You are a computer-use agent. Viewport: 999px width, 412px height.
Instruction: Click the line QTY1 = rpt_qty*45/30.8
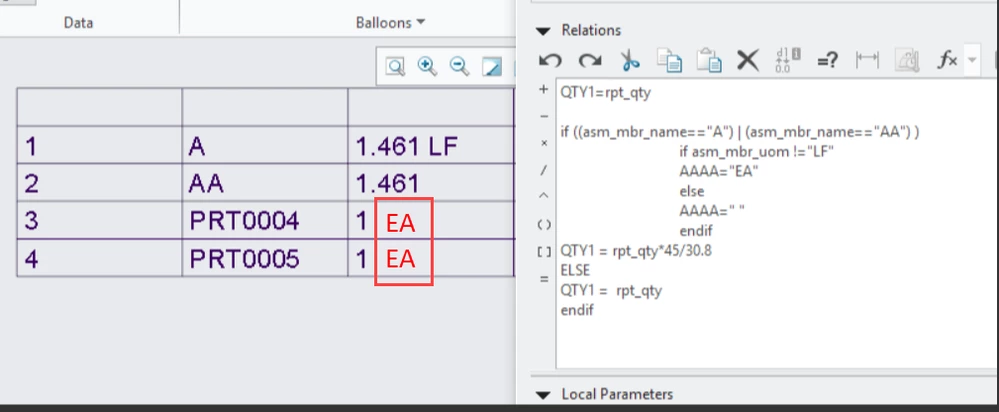coord(636,251)
